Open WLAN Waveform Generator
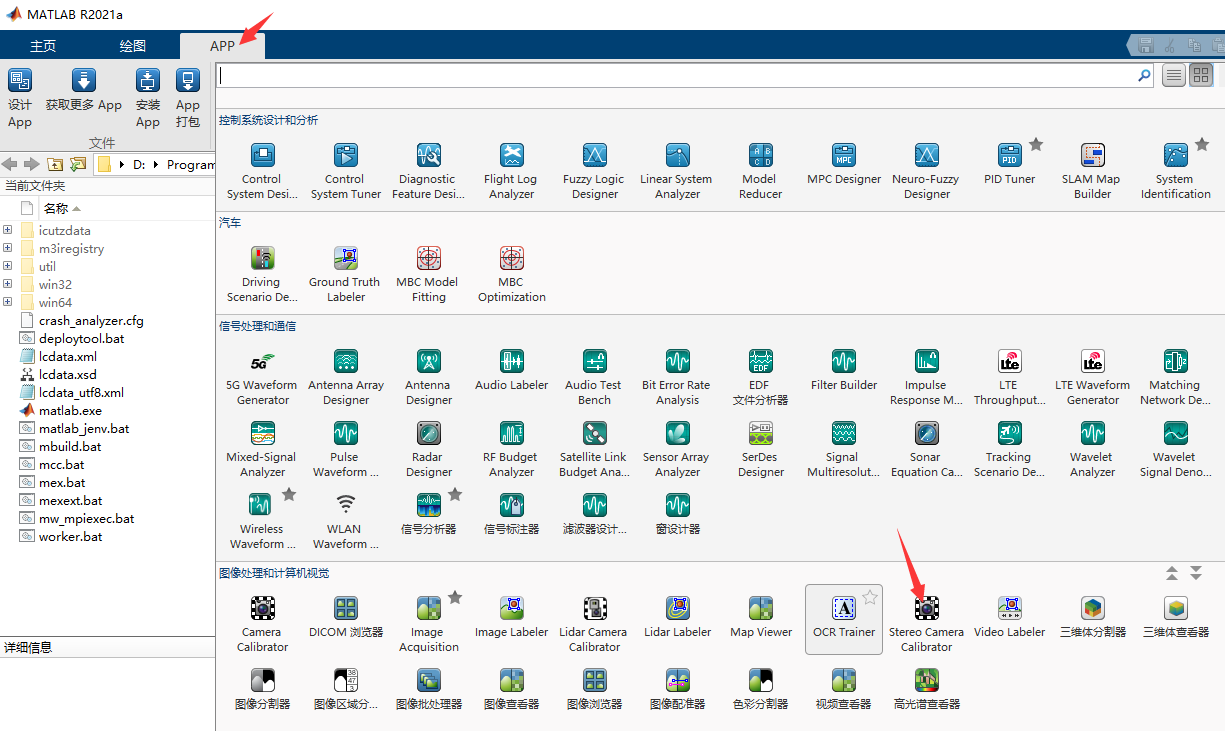Image resolution: width=1225 pixels, height=731 pixels. click(345, 521)
